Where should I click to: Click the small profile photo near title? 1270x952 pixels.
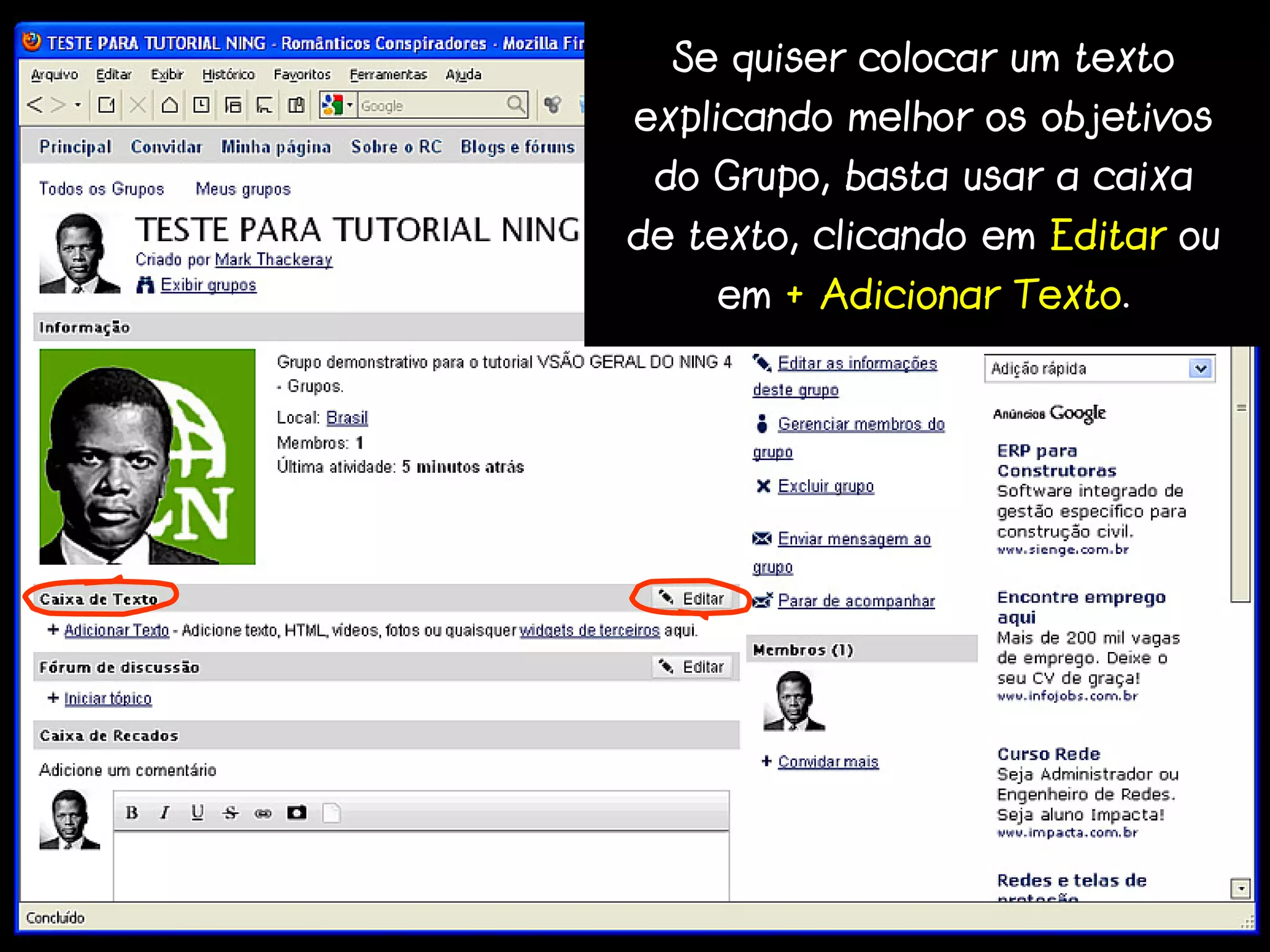(x=79, y=253)
